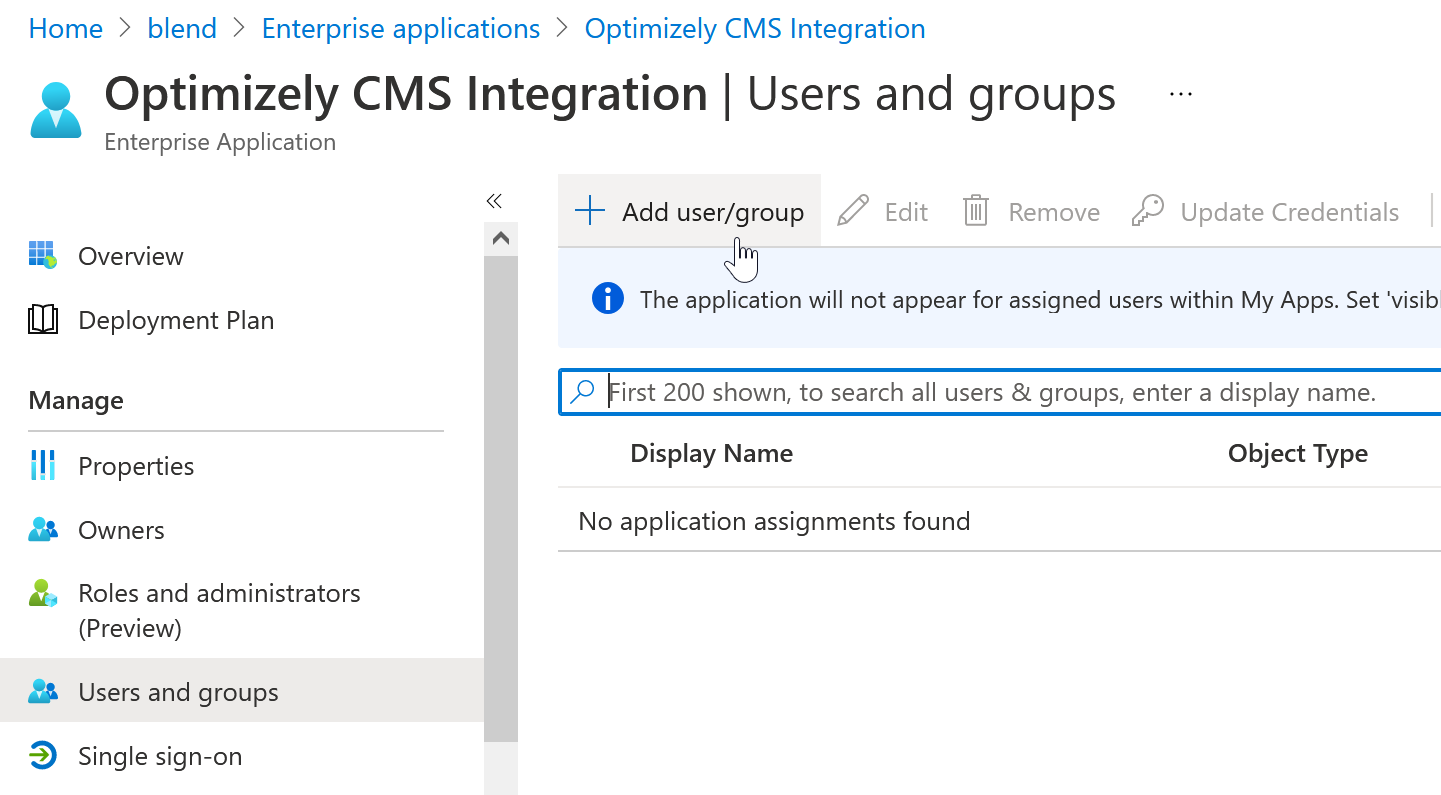
Task: Click the Users and groups icon
Action: (x=43, y=692)
